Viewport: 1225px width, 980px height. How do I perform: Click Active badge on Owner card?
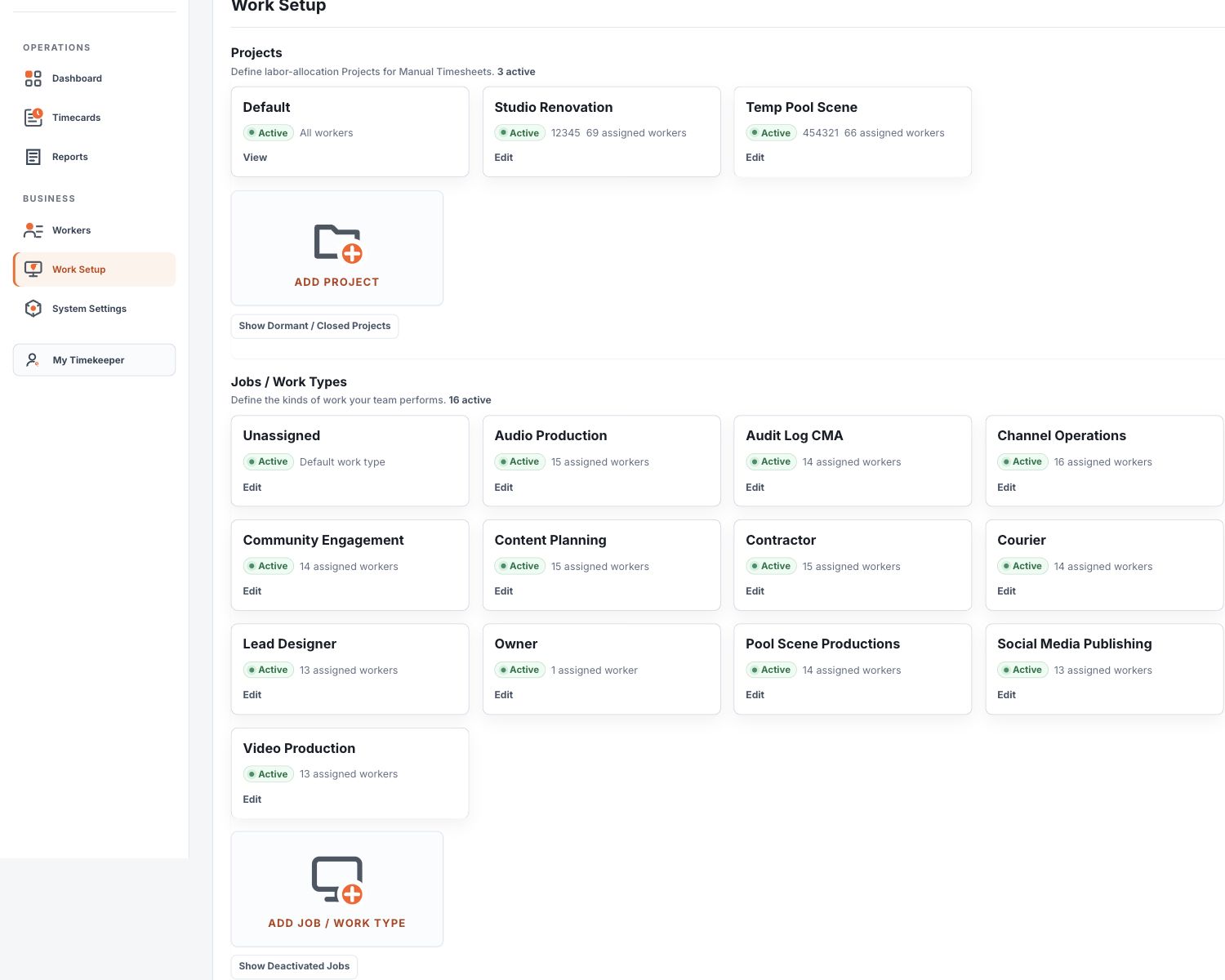[519, 670]
